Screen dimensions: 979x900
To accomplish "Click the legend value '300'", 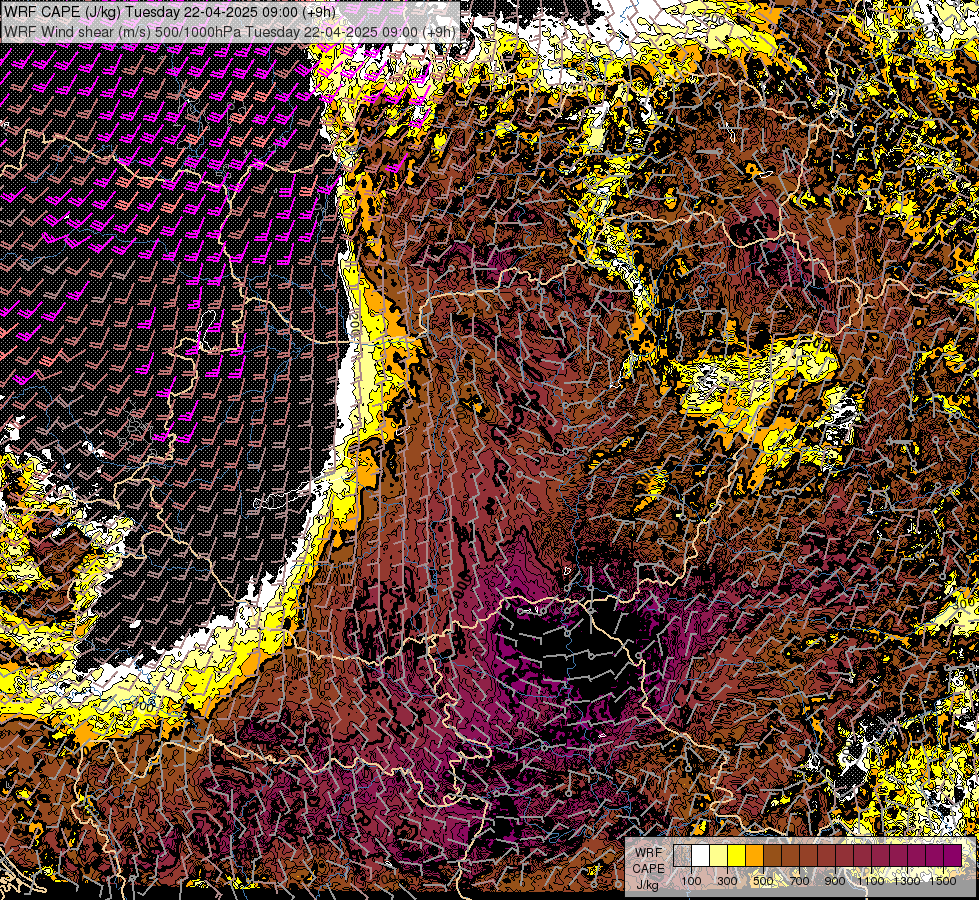I will [727, 881].
